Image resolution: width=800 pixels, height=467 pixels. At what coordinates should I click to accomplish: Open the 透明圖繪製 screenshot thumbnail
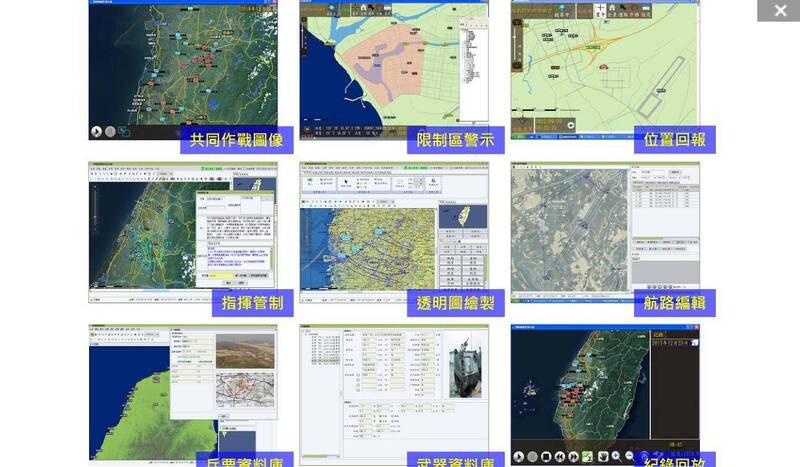coord(394,232)
